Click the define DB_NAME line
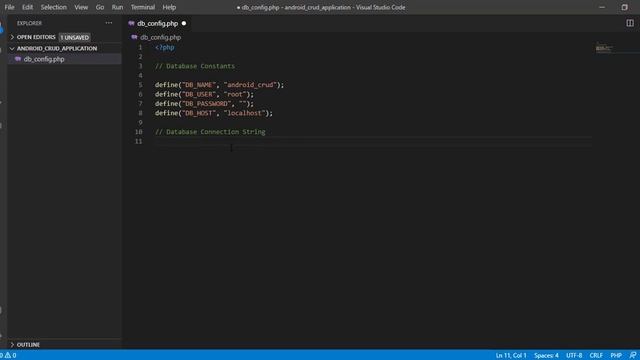The image size is (640, 360). (219, 85)
